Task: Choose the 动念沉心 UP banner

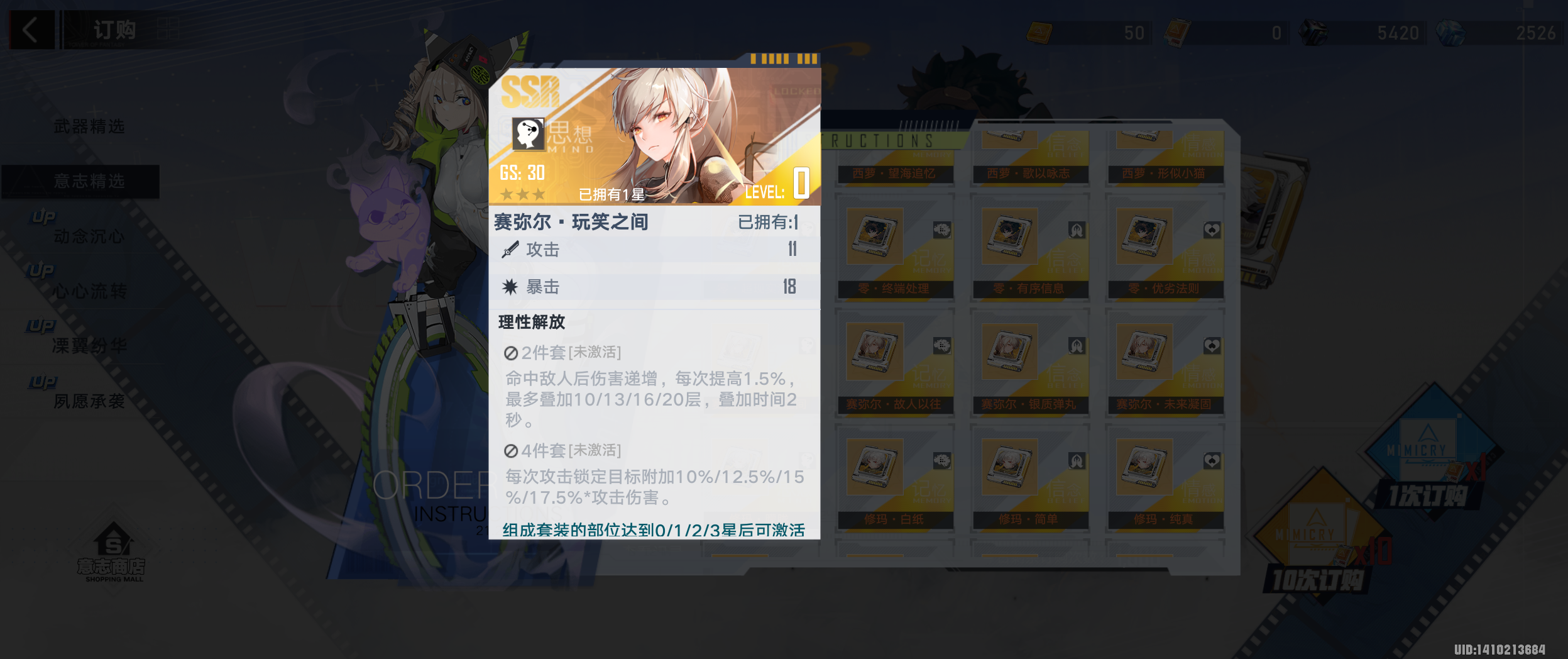Action: [89, 236]
